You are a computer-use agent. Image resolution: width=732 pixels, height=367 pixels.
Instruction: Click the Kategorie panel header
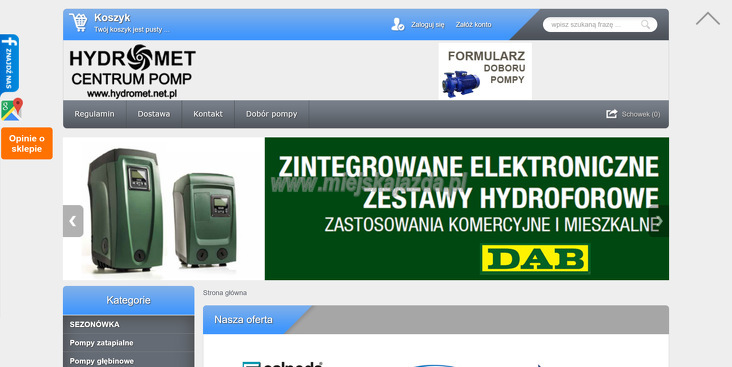128,300
